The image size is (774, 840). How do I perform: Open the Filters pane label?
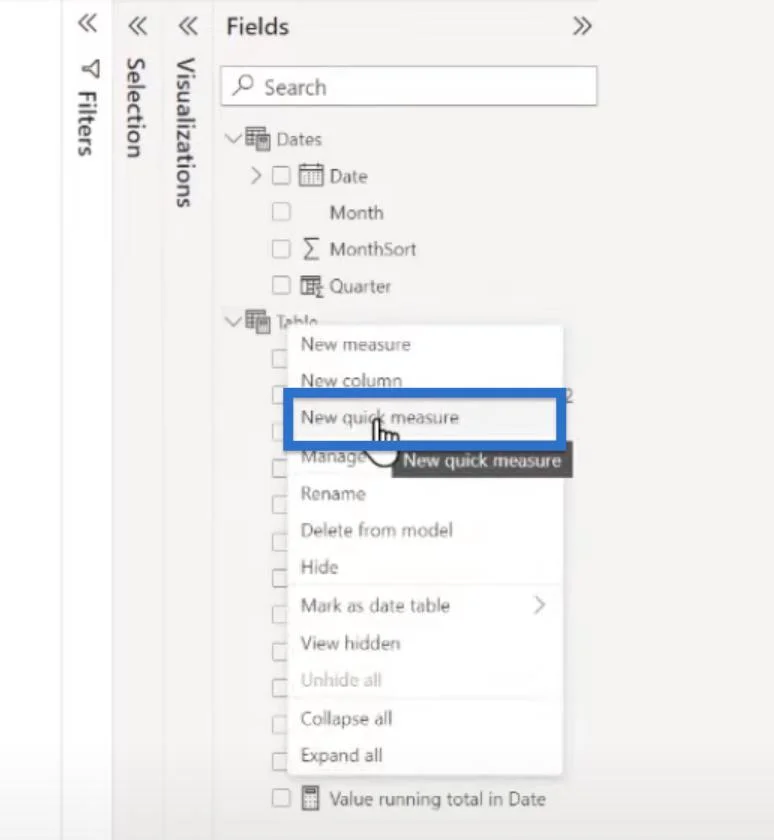(88, 124)
